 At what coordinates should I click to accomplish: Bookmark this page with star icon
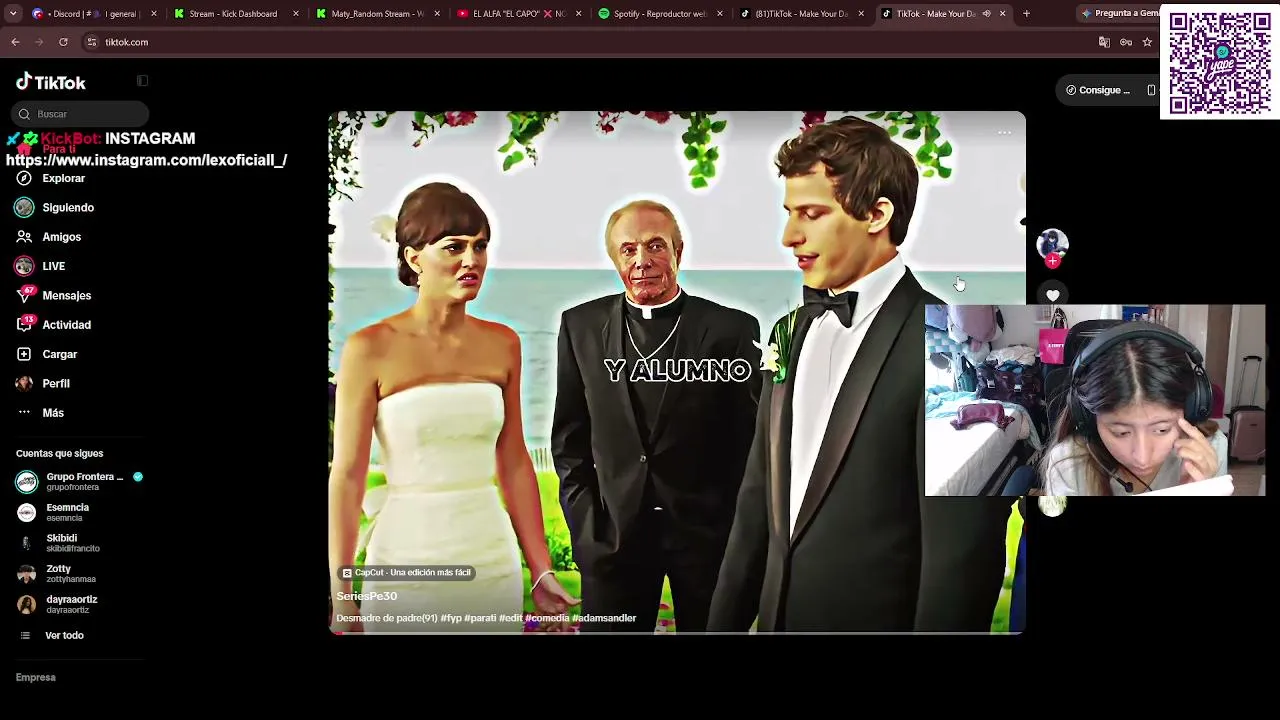click(1147, 42)
